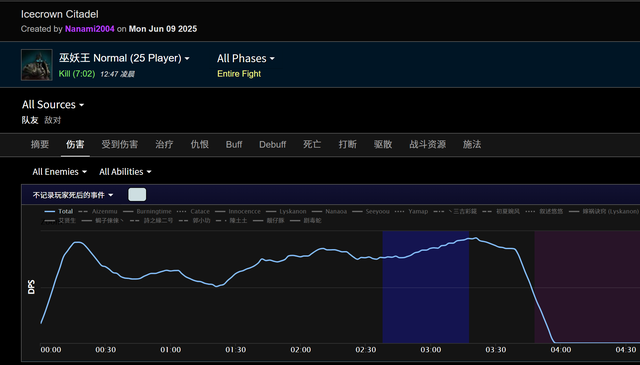Show or hide Catace in legend
Screen dimensions: 640x365
[x=193, y=211]
